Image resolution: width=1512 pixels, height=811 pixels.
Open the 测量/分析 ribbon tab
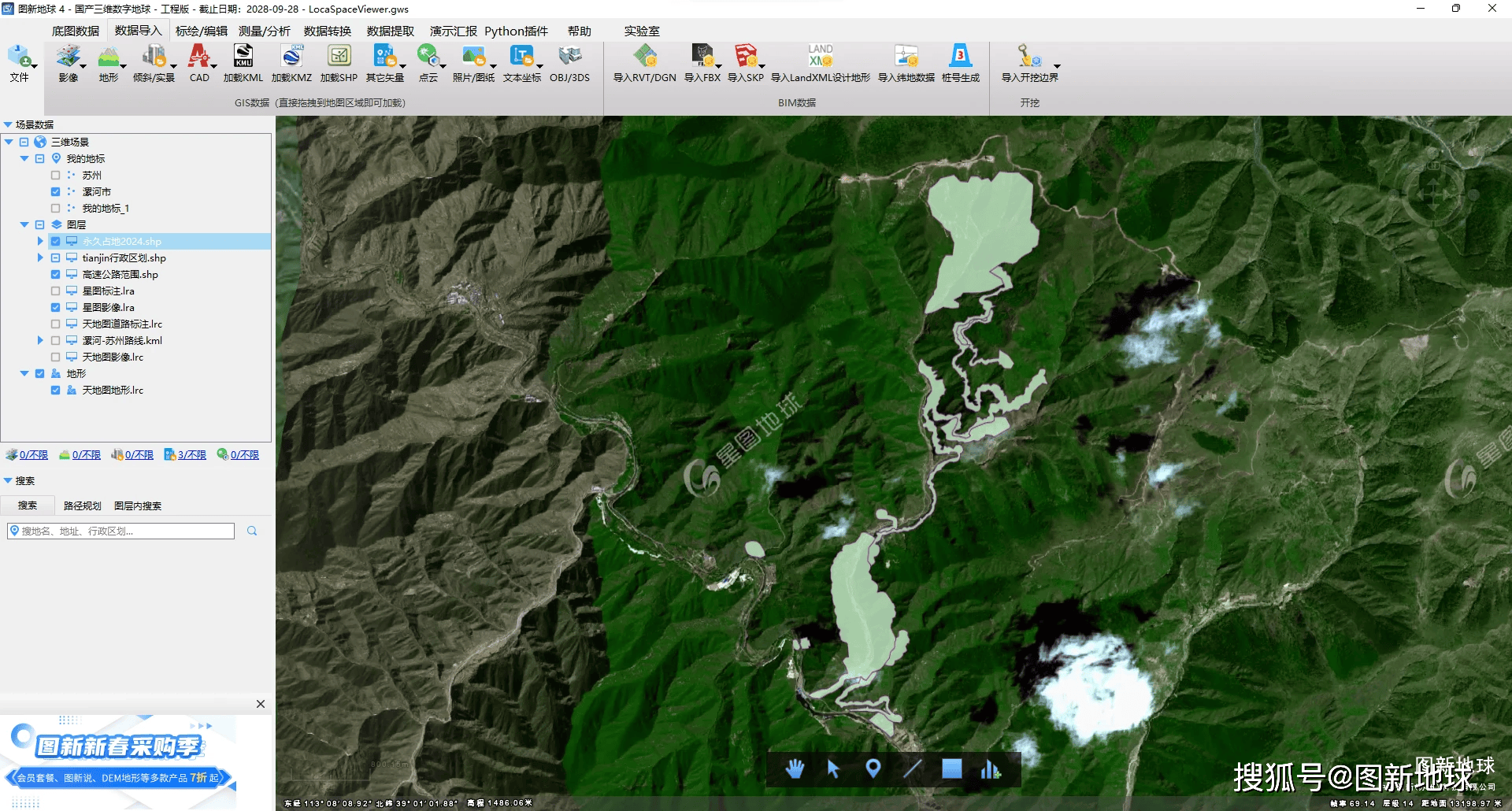264,31
